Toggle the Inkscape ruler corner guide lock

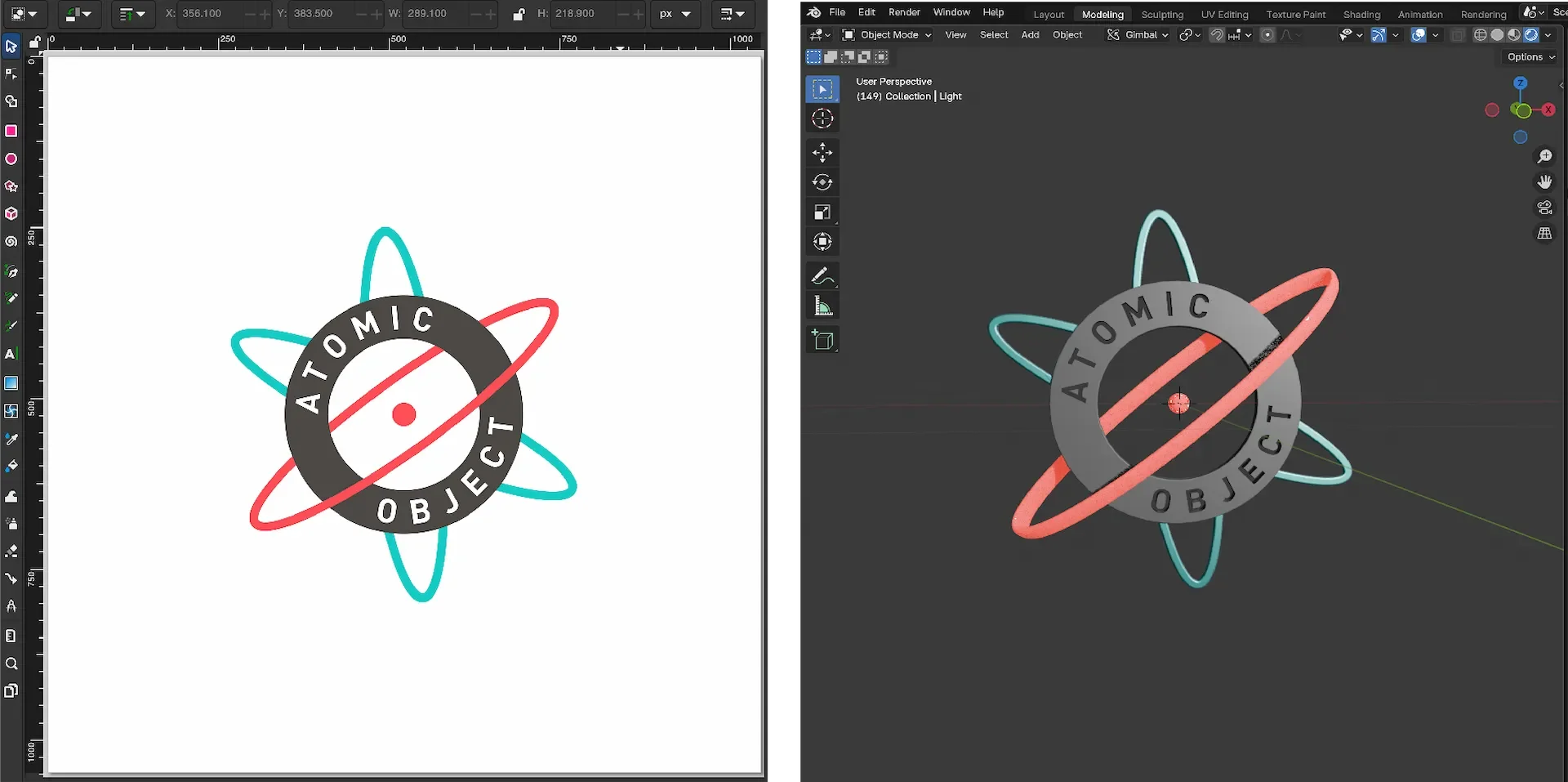tap(34, 42)
